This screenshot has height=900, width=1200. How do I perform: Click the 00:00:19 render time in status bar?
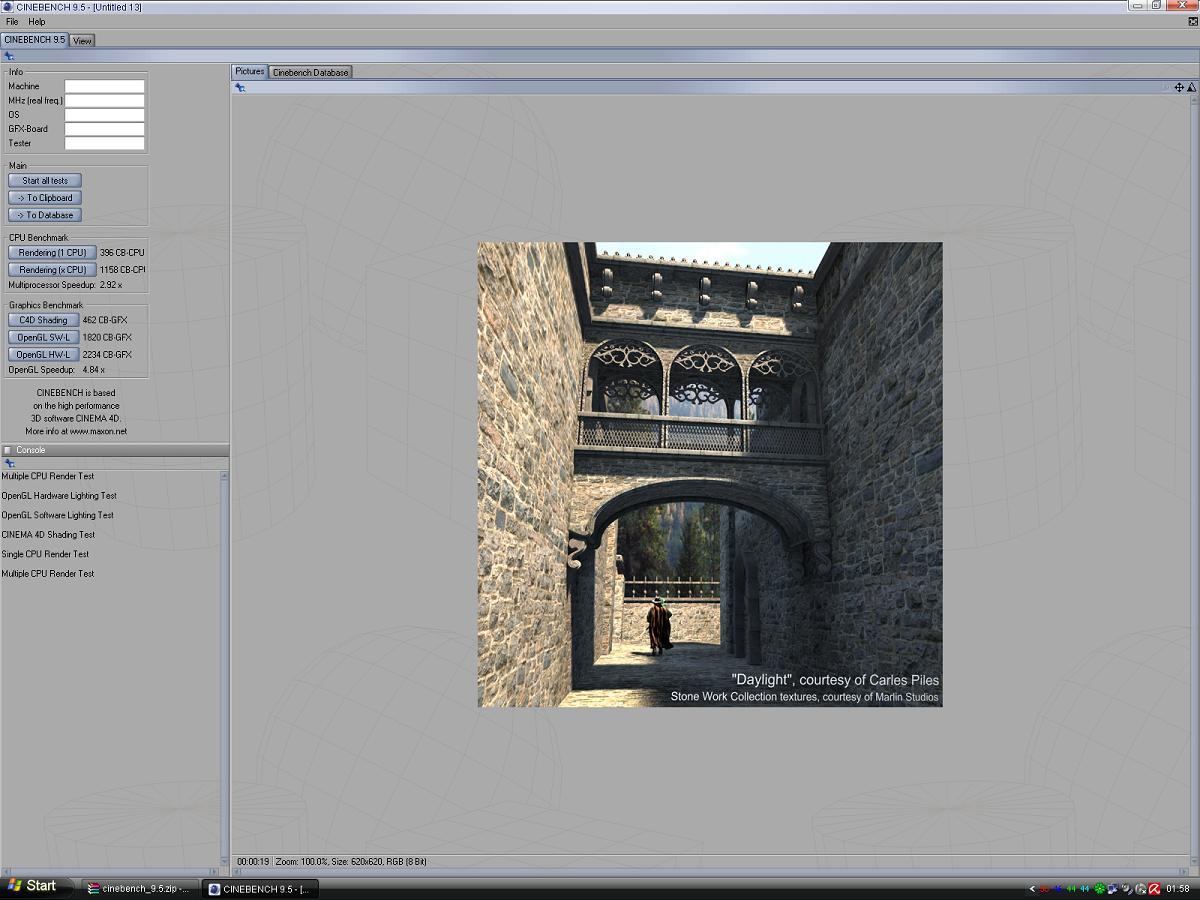[253, 861]
